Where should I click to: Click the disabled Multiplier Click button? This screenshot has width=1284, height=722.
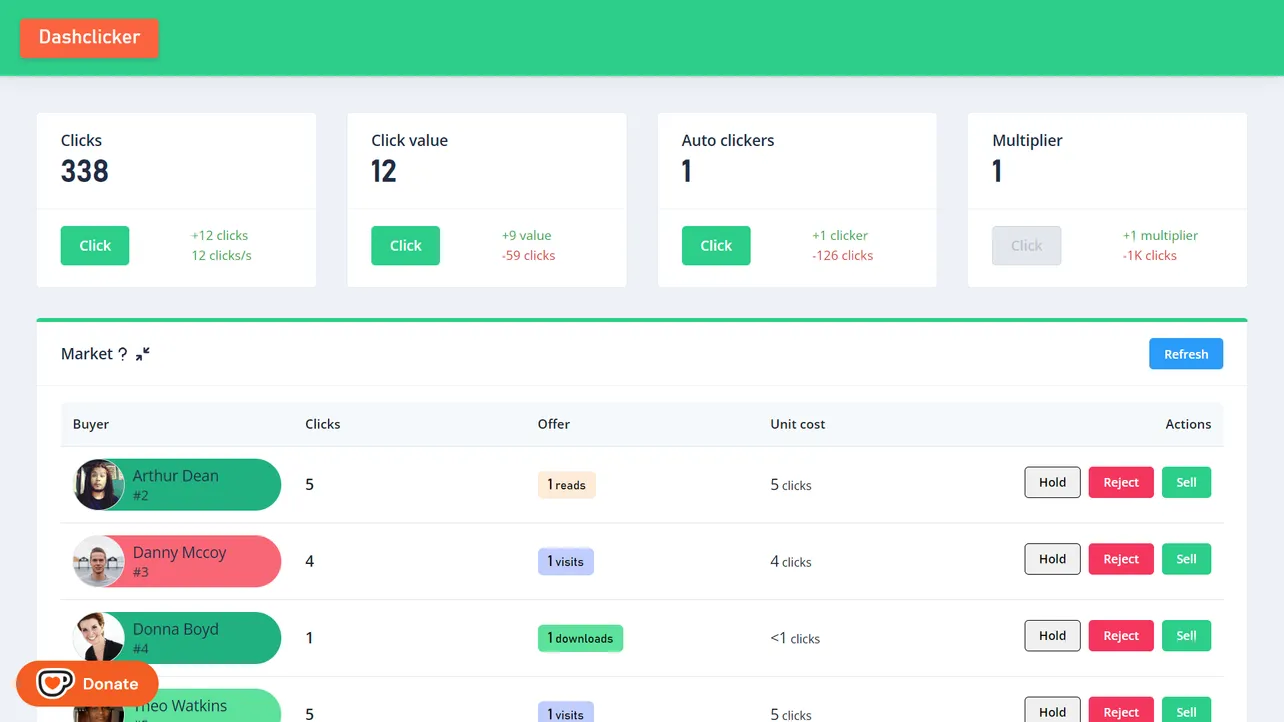coord(1026,246)
